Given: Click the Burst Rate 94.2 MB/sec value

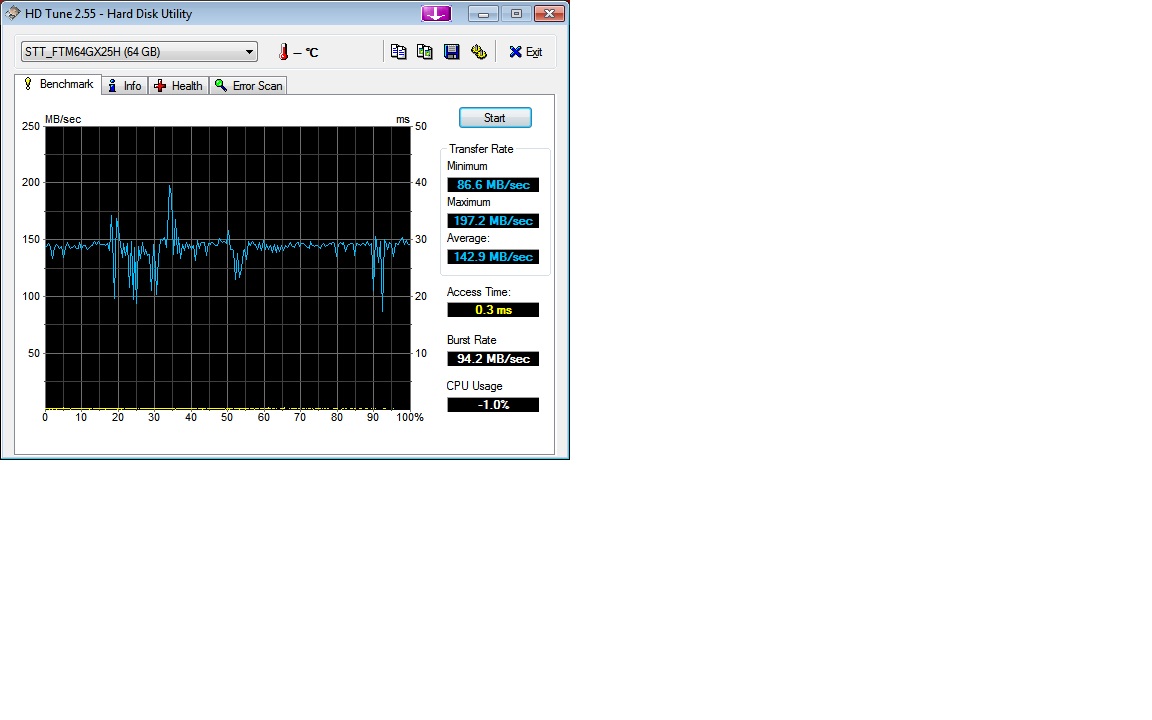Looking at the screenshot, I should (x=493, y=359).
